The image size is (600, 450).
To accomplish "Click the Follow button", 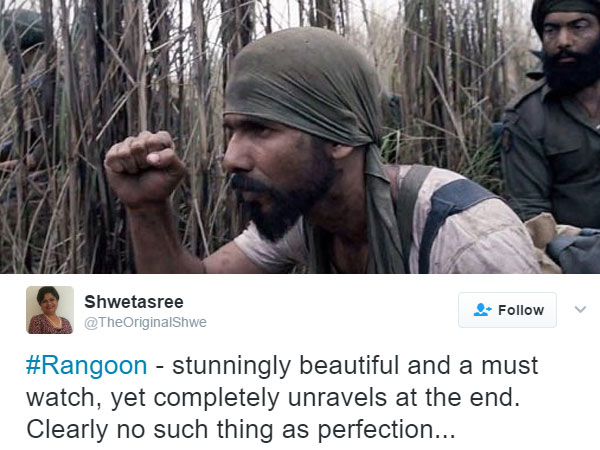I will (x=507, y=310).
